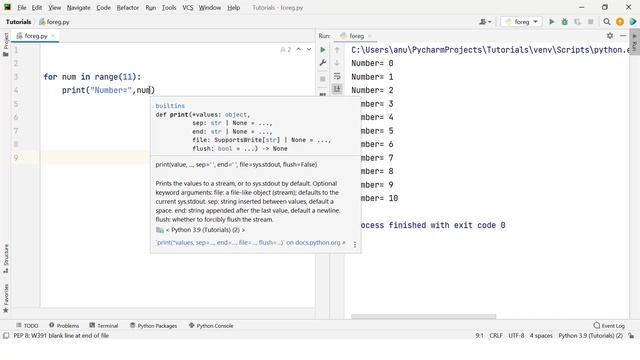Open the Python Console tool window

tap(211, 325)
